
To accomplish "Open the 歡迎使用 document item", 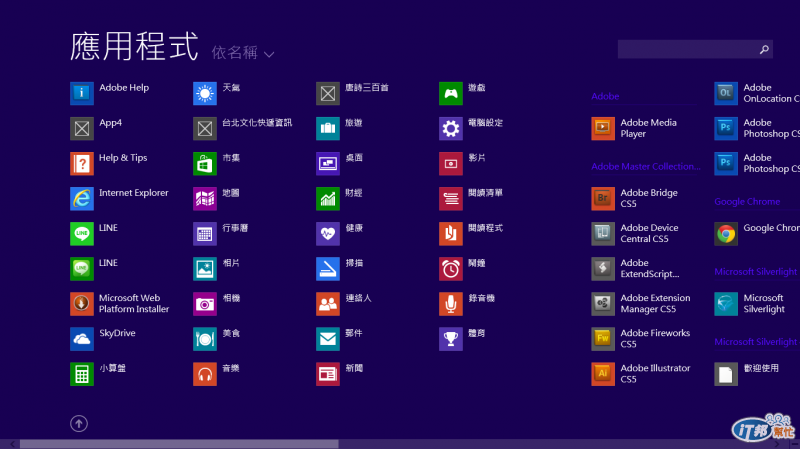I will tap(747, 374).
